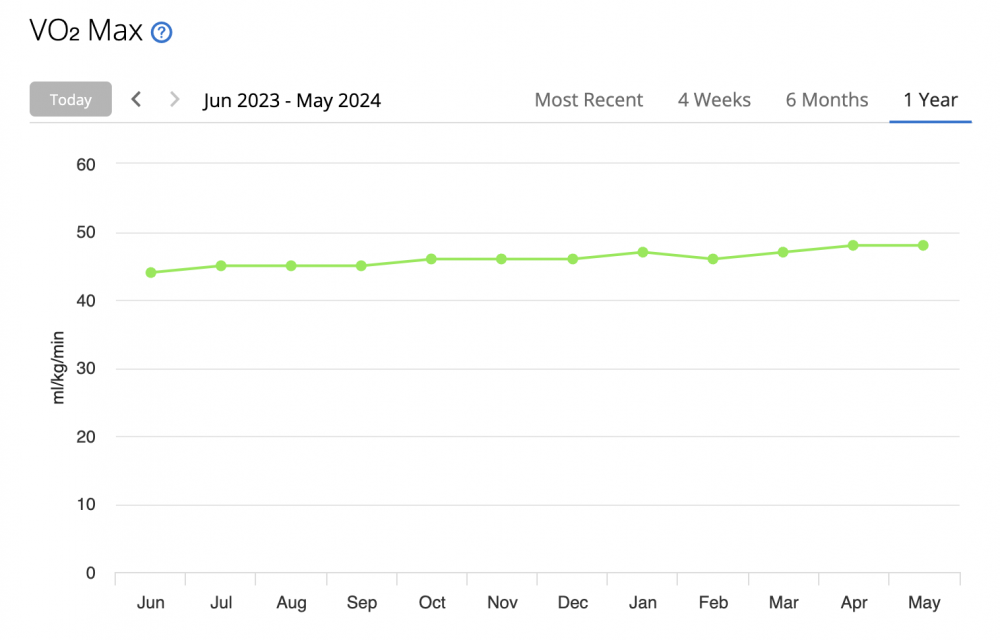Screen dimensions: 1000x640
Task: Pick the September point on the line
Action: 362,266
